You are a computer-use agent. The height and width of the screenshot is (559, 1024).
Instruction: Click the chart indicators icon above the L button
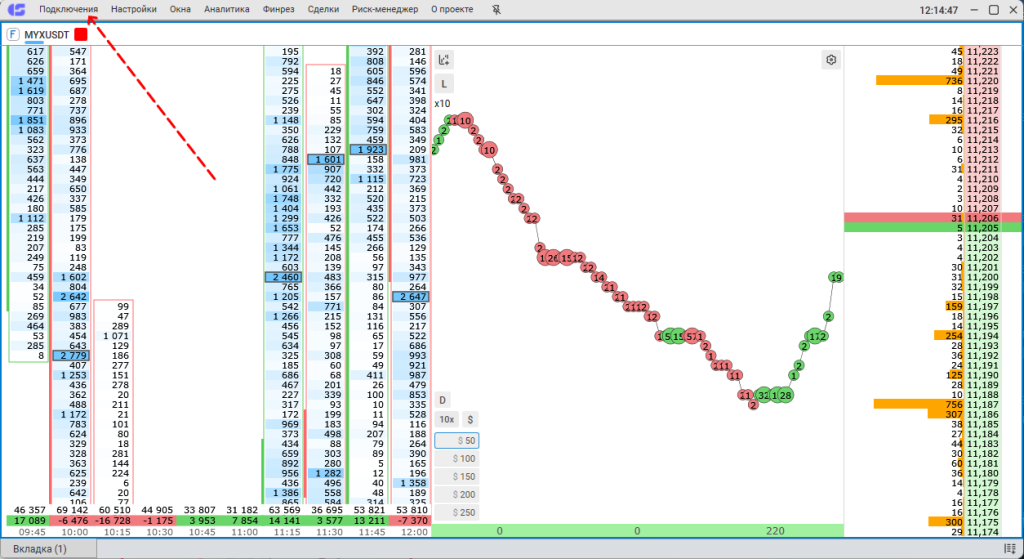444,60
